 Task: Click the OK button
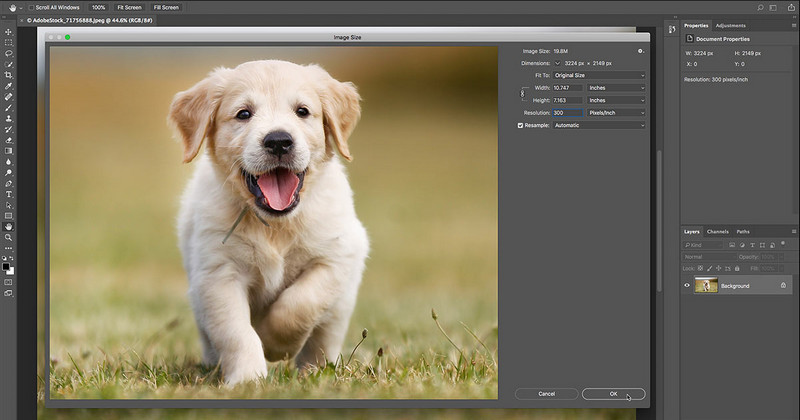(613, 393)
